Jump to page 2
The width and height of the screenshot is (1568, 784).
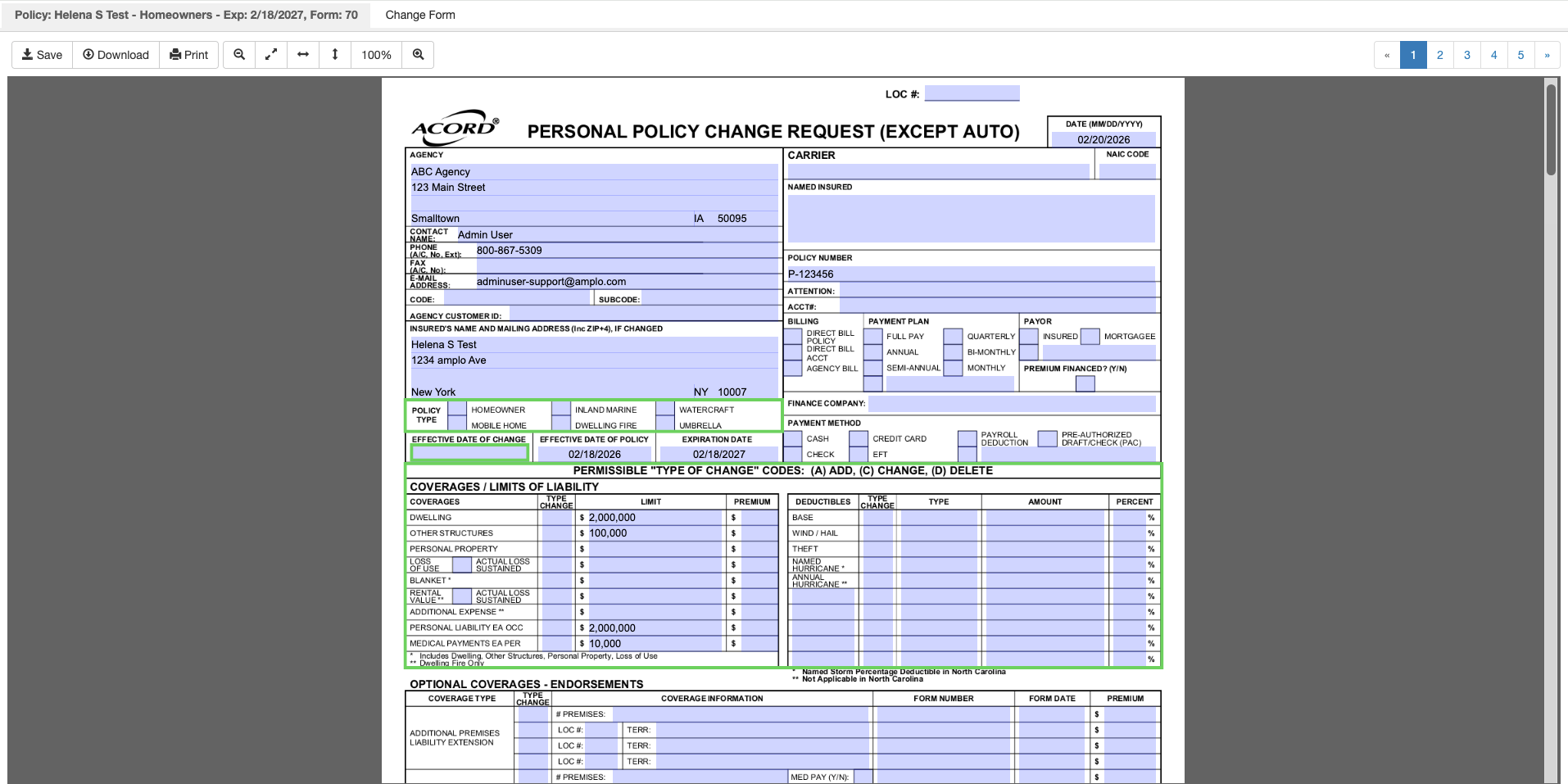coord(1440,55)
